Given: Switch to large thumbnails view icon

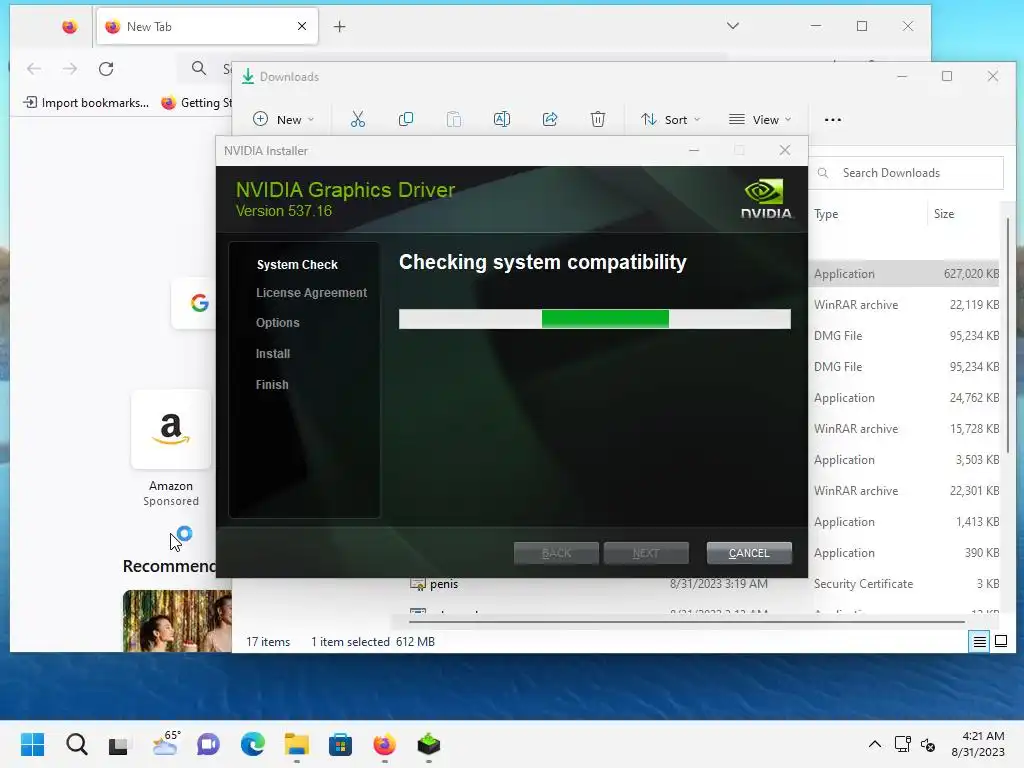Looking at the screenshot, I should pos(1000,642).
